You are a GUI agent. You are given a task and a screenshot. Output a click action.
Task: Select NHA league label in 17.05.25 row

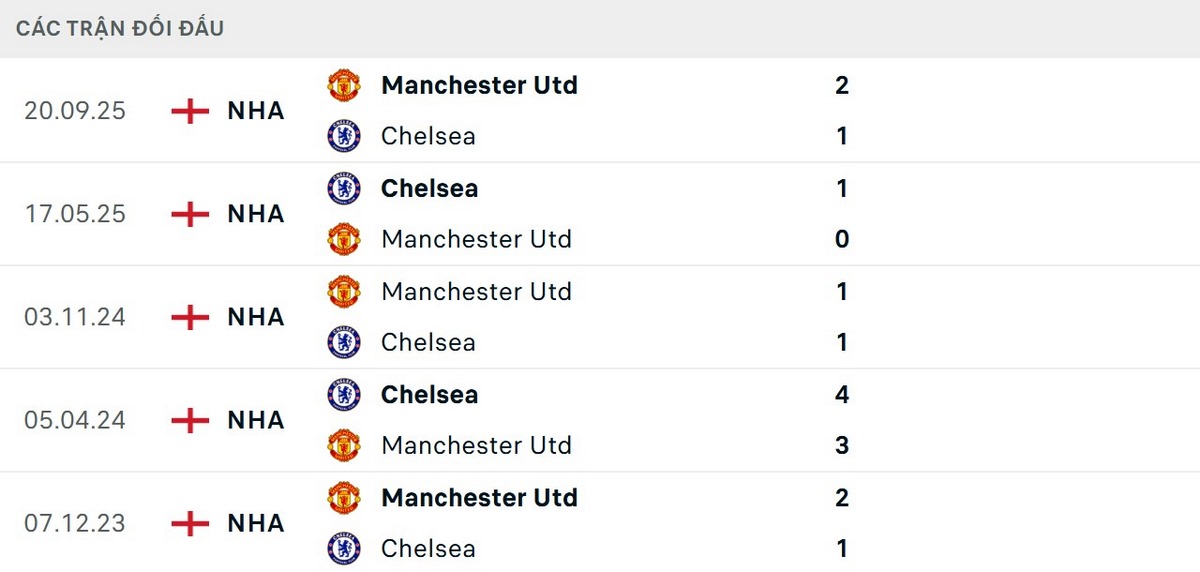pos(256,214)
